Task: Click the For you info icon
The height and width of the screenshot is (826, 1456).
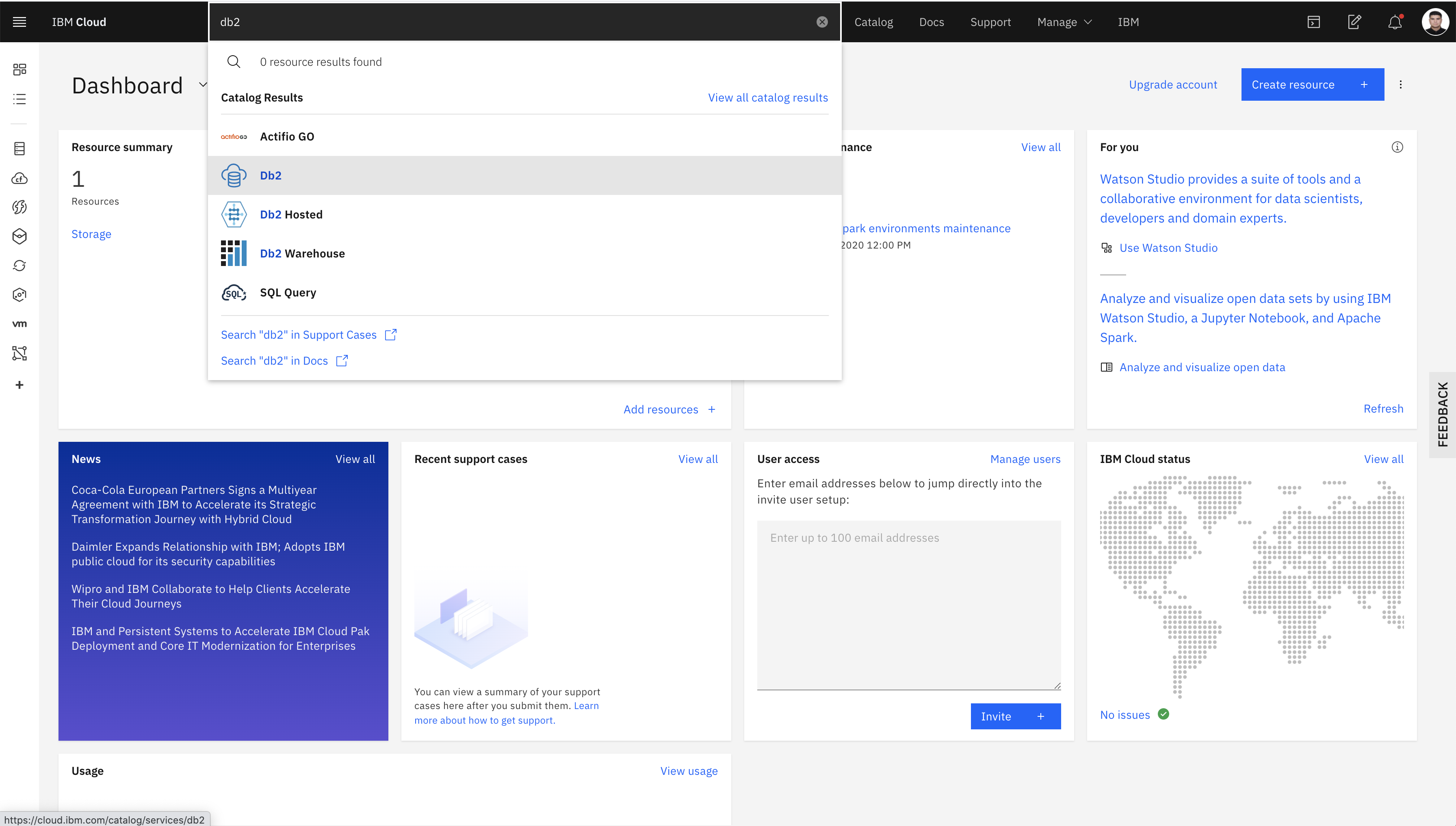Action: click(1397, 147)
